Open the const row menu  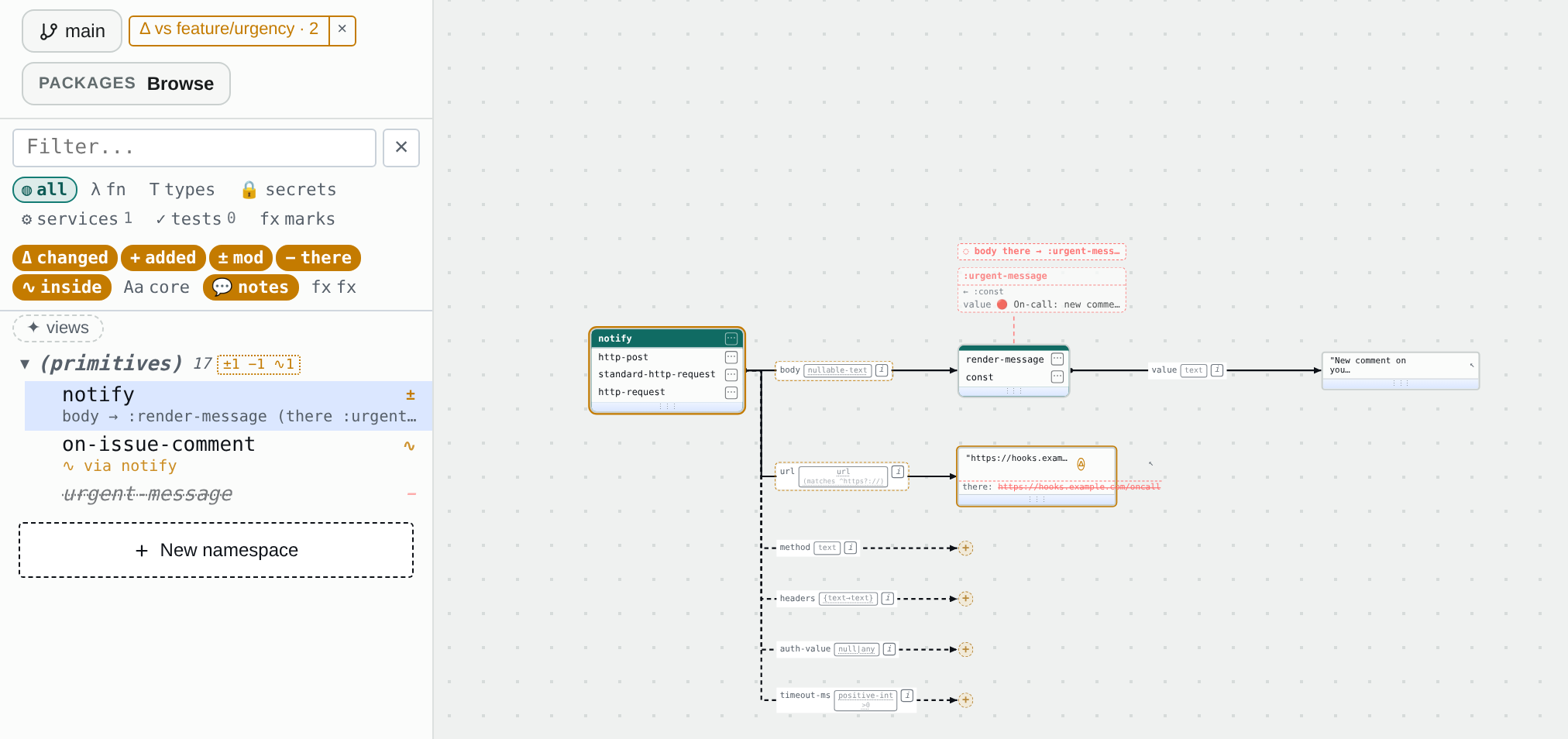(1057, 377)
